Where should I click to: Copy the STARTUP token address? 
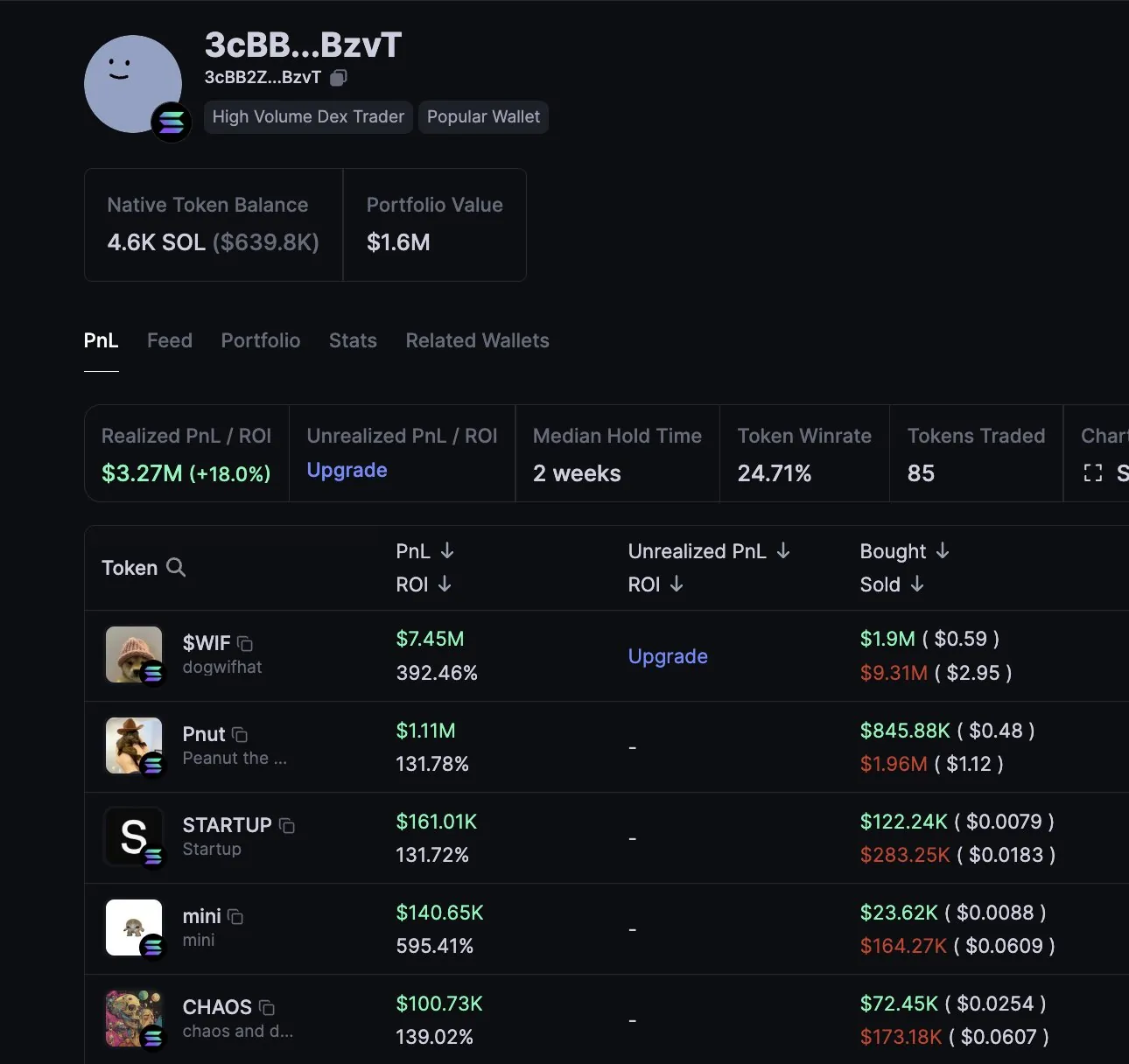click(287, 826)
